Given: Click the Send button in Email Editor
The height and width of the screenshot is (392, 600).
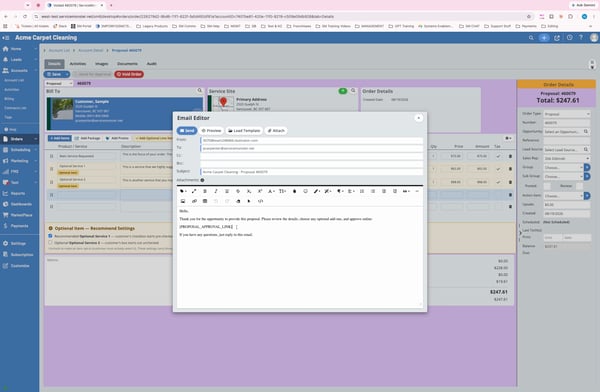Looking at the screenshot, I should coord(187,131).
